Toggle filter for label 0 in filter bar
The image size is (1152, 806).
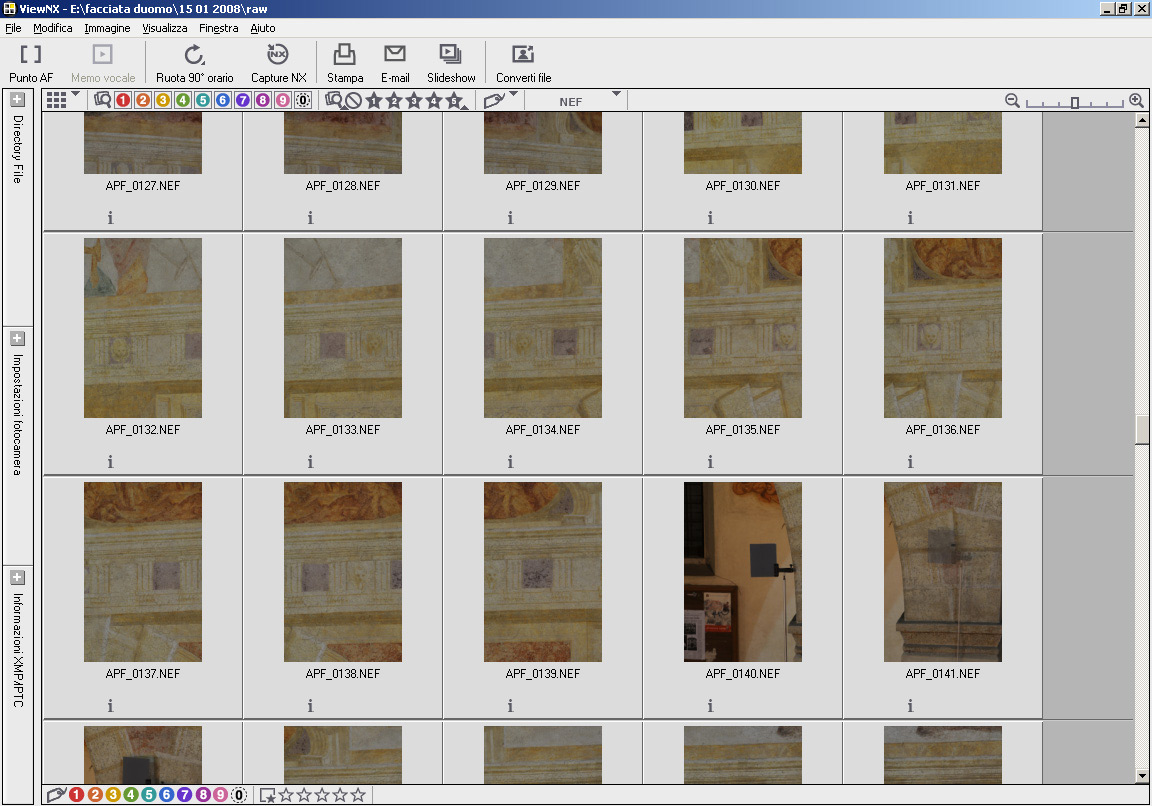(x=303, y=101)
